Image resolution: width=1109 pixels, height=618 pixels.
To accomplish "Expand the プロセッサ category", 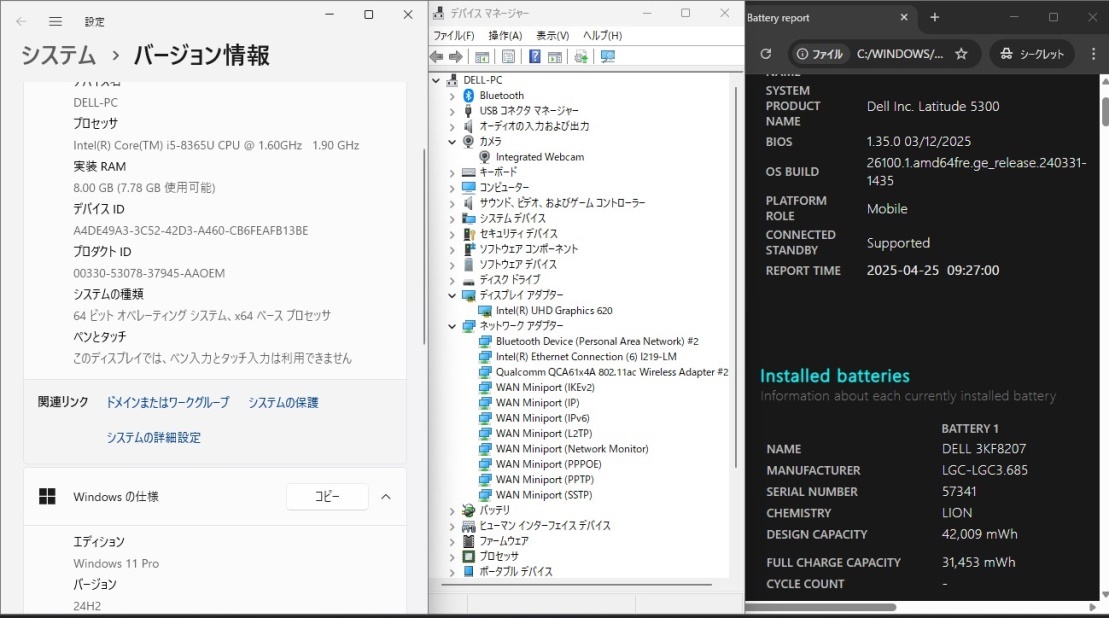I will [x=452, y=556].
